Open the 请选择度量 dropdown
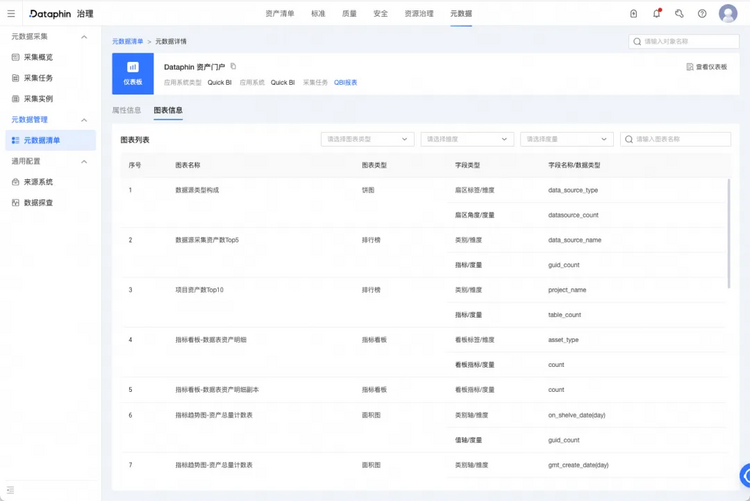Image resolution: width=750 pixels, height=501 pixels. coord(567,139)
